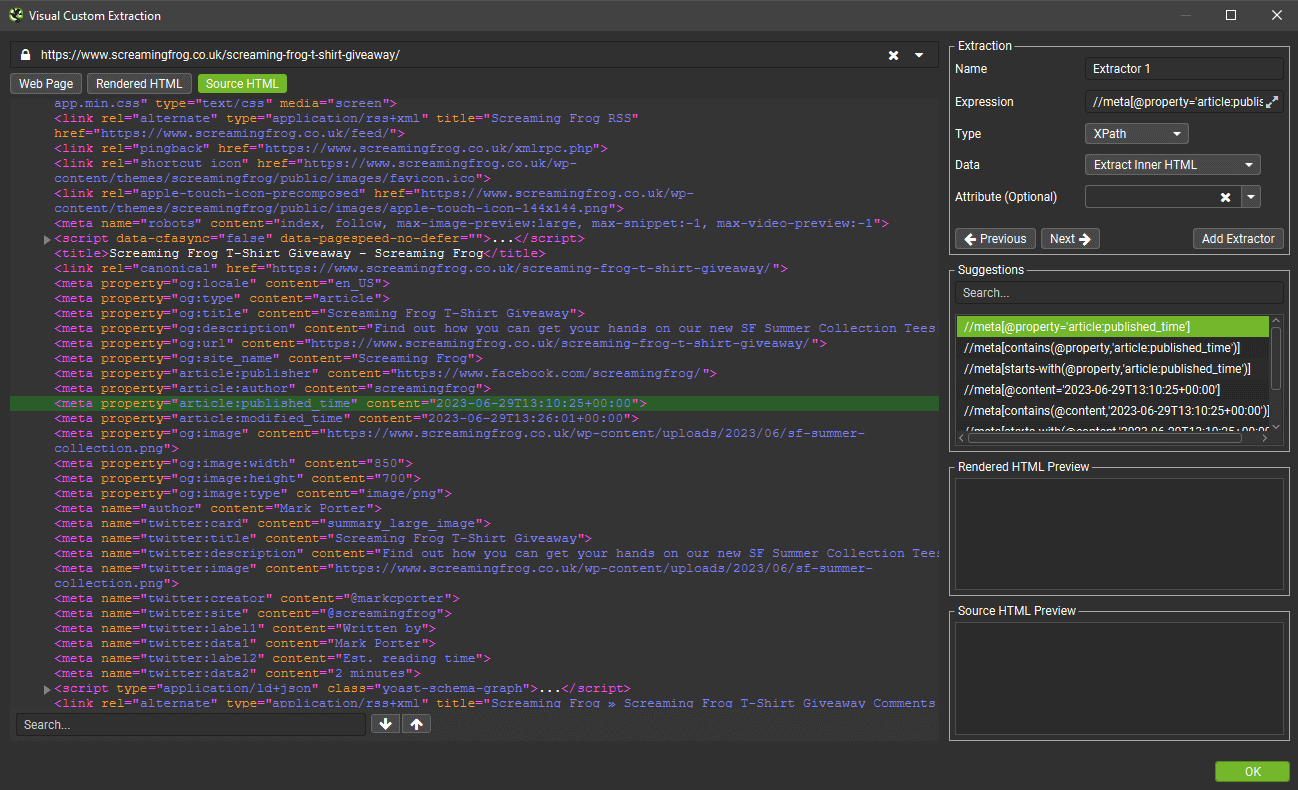The width and height of the screenshot is (1298, 790).
Task: Expand the Expression field editor icon
Action: coord(1272,102)
